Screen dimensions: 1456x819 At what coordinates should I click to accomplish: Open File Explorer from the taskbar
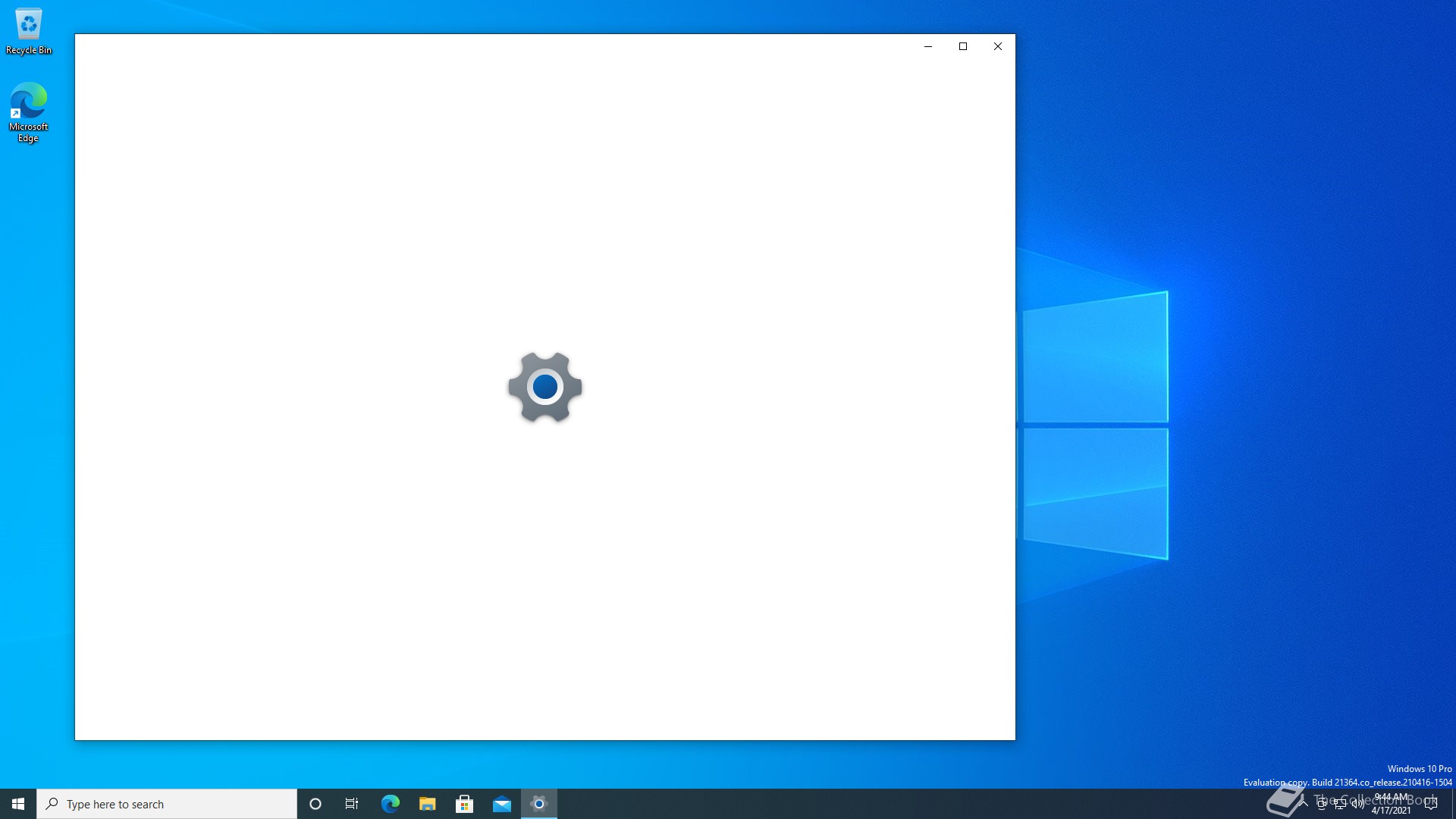[427, 804]
